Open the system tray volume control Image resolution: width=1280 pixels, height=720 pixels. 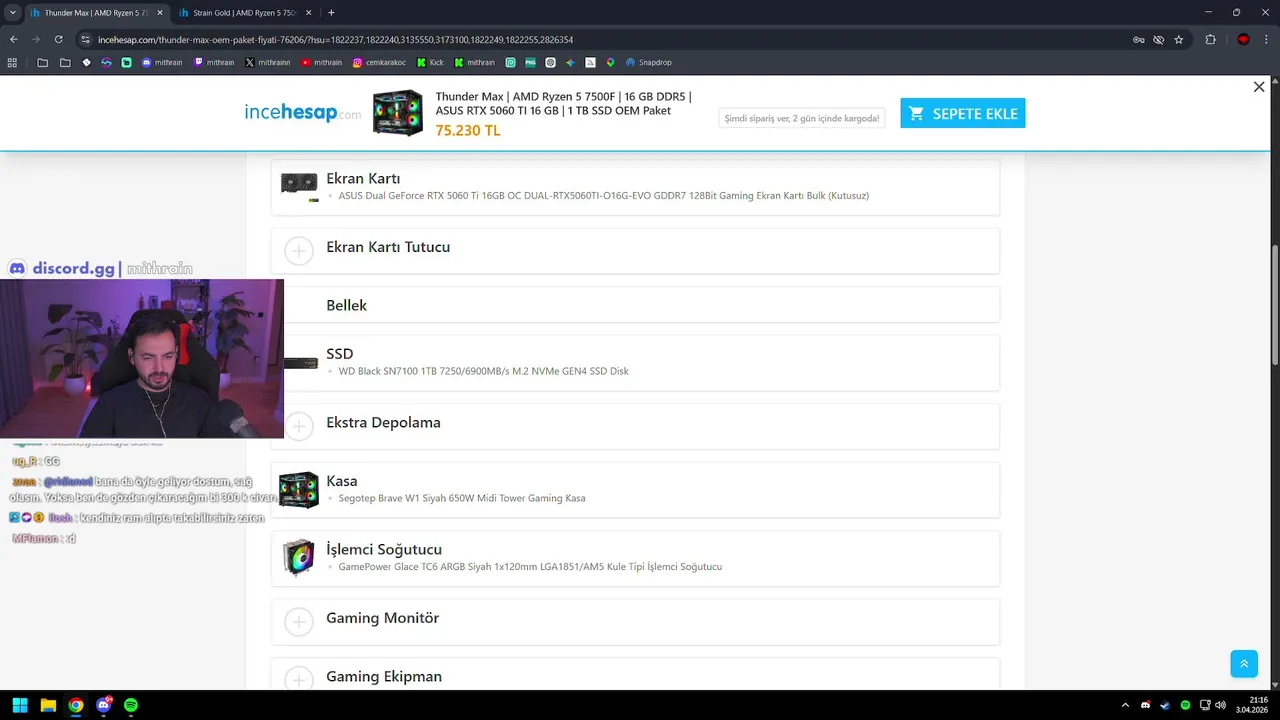coord(1220,705)
